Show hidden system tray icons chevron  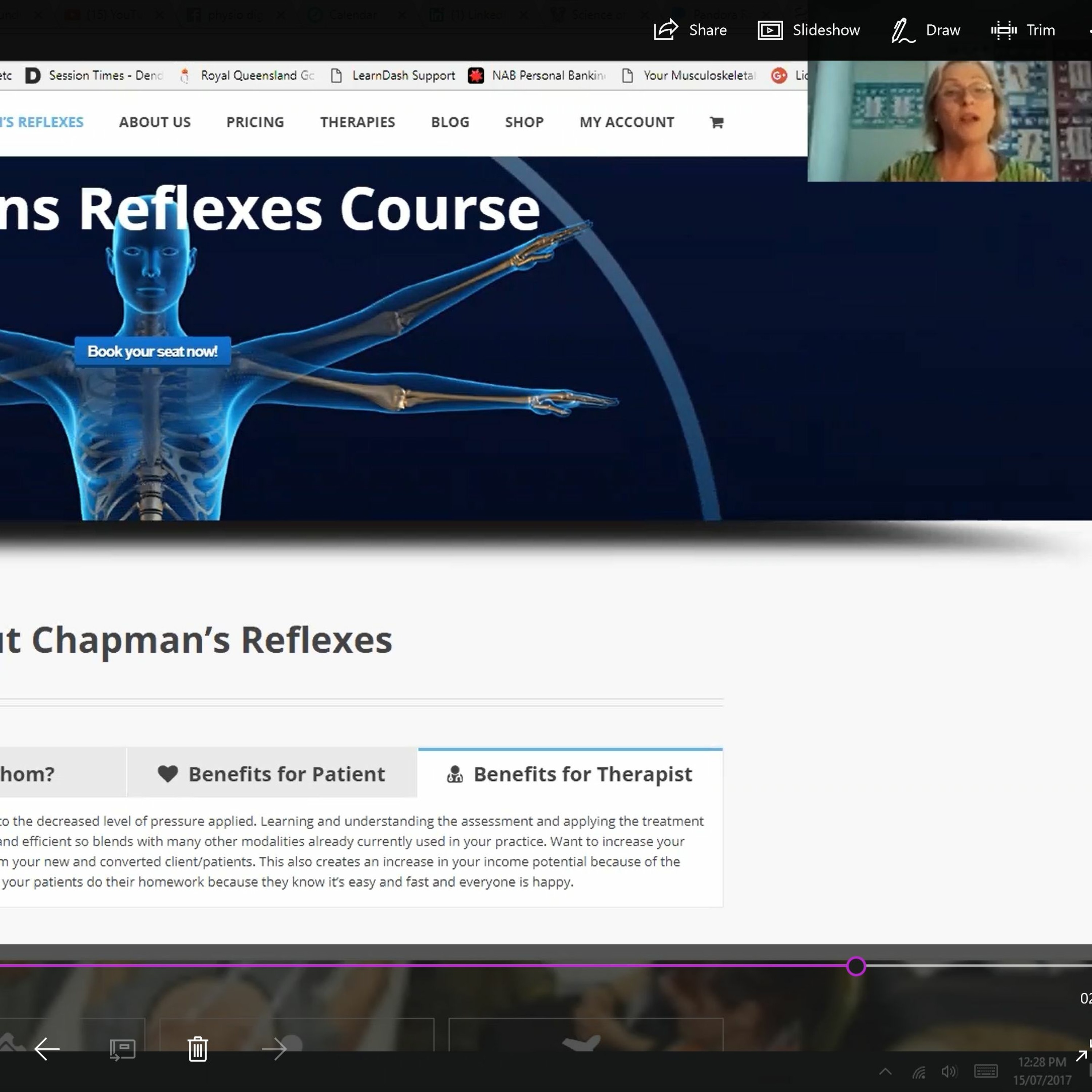(886, 1071)
